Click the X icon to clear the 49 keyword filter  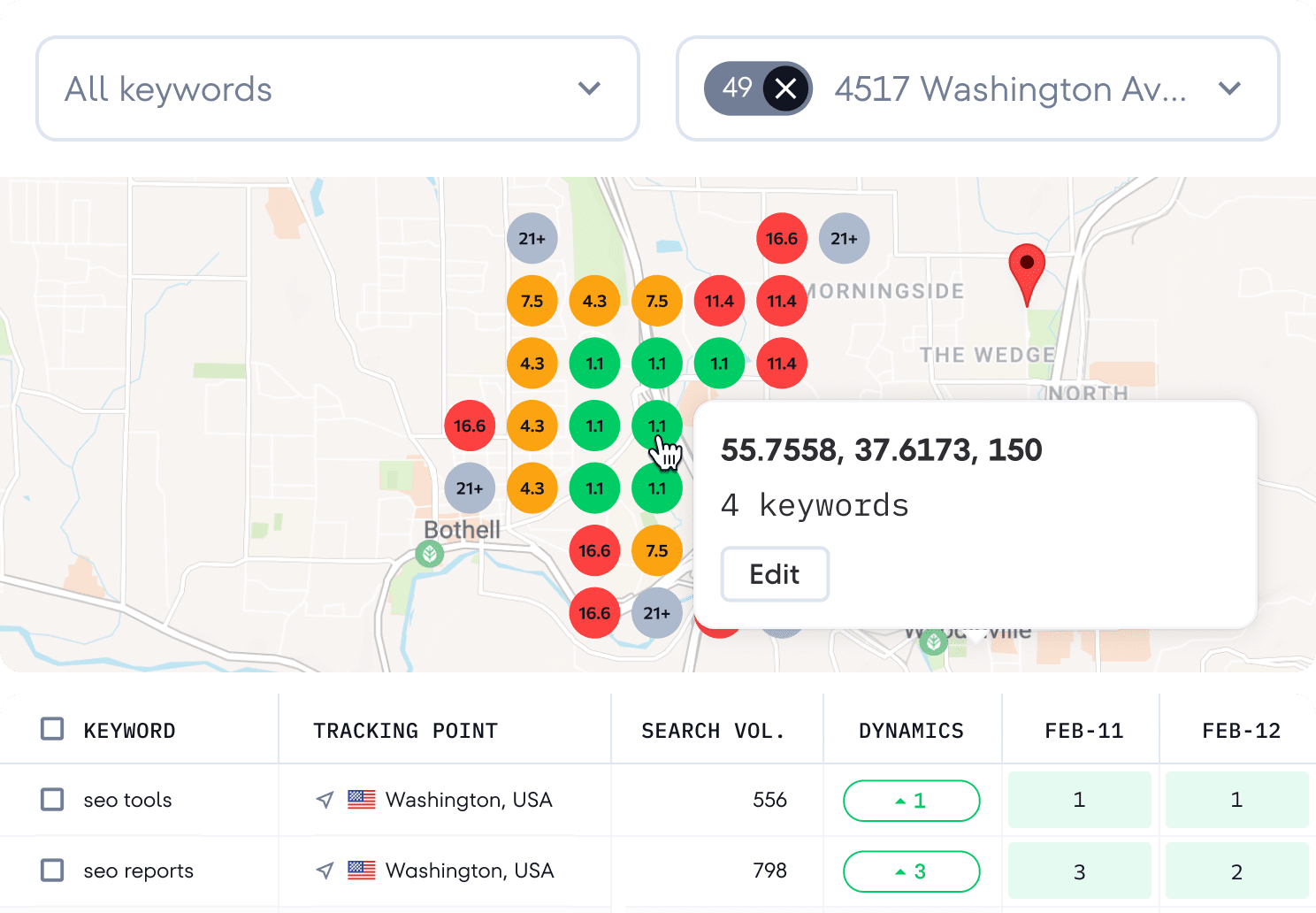(785, 88)
